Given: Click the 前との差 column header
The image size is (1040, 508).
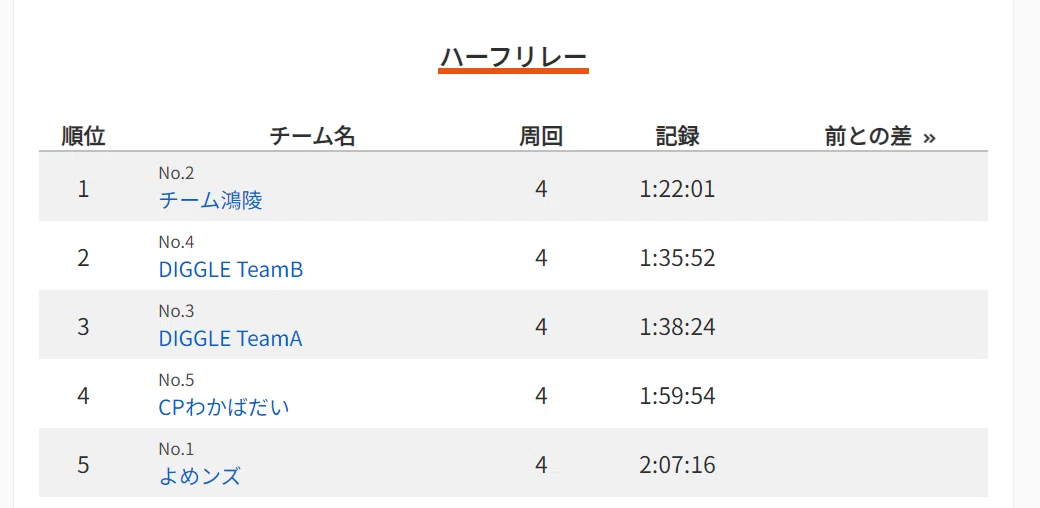Looking at the screenshot, I should click(x=868, y=136).
